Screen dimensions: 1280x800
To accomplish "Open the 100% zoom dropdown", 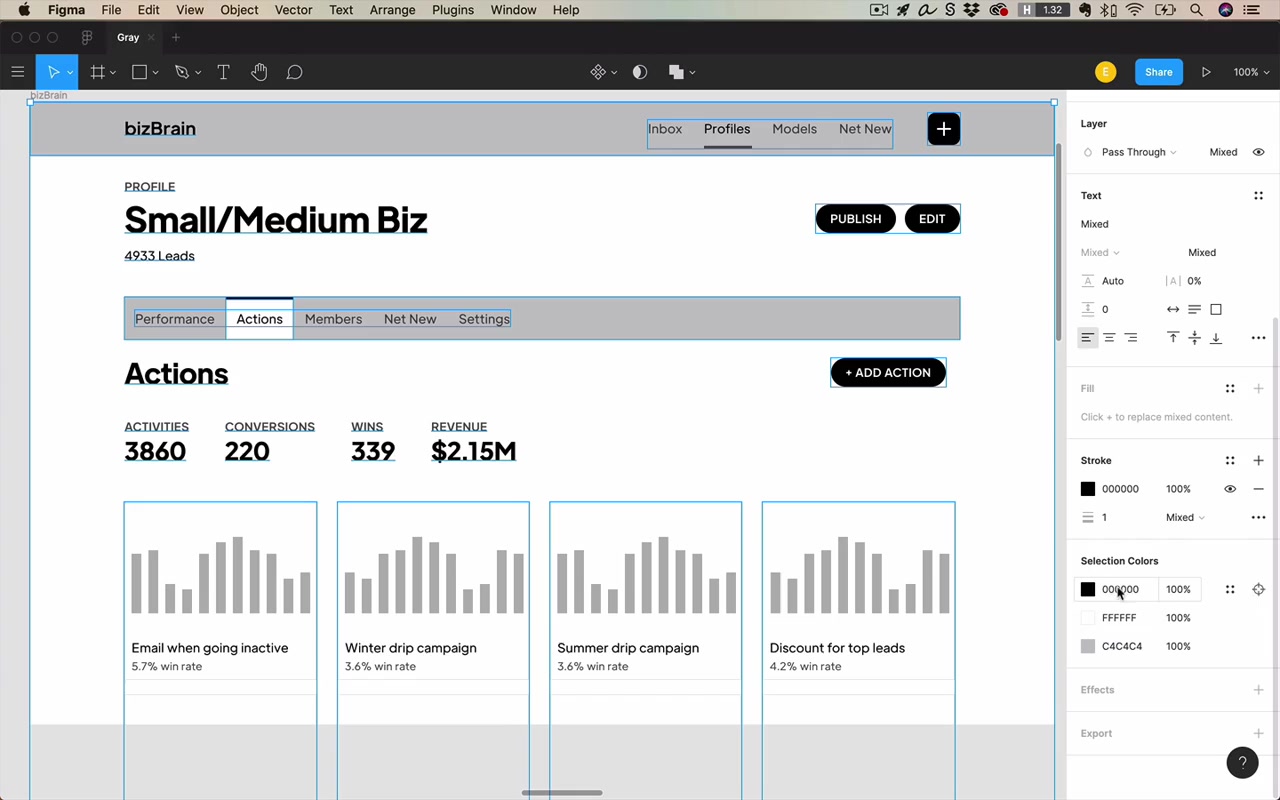I will click(1251, 72).
